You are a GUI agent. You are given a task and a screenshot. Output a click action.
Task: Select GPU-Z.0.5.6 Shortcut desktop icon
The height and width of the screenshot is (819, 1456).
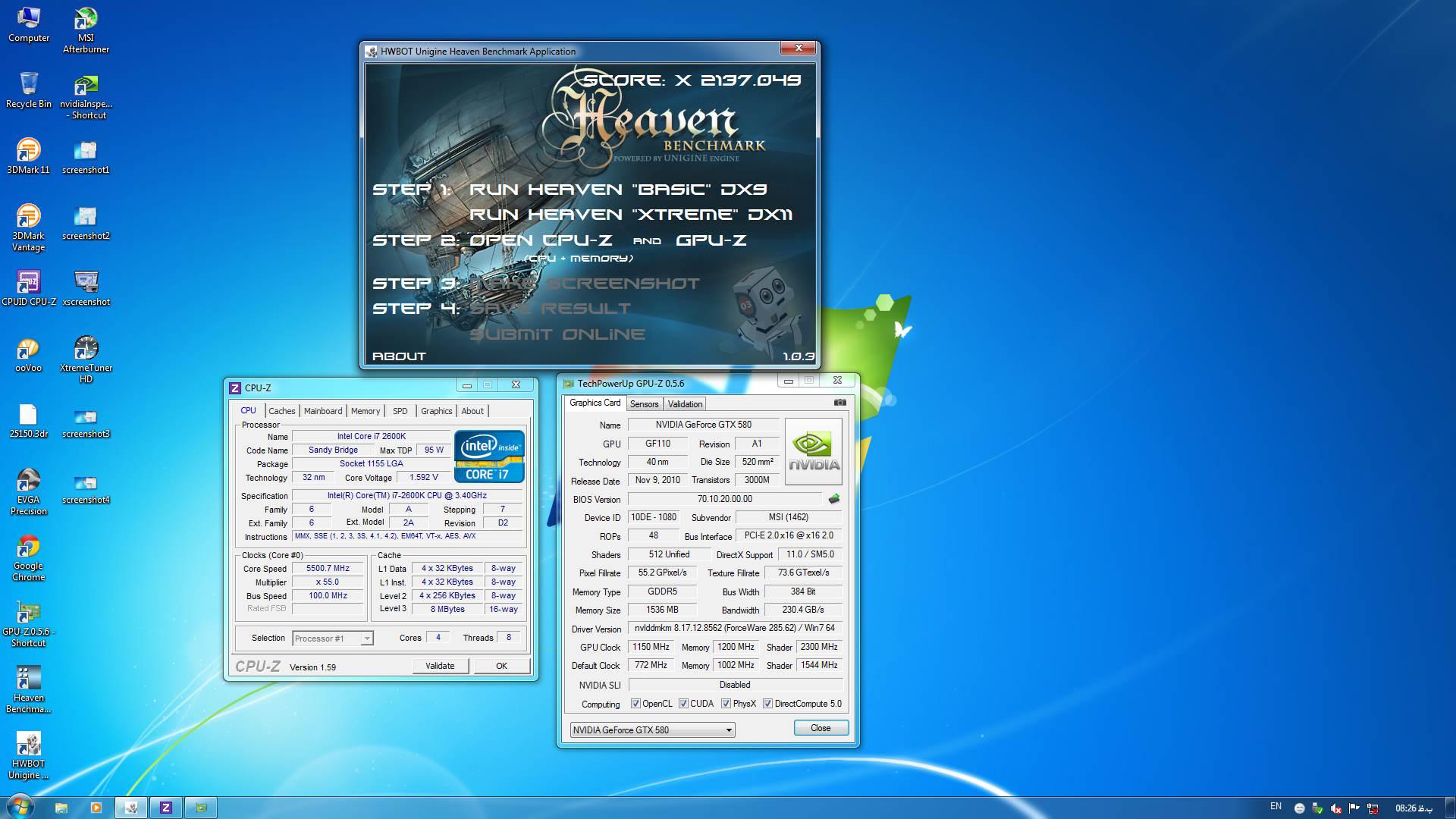point(29,623)
